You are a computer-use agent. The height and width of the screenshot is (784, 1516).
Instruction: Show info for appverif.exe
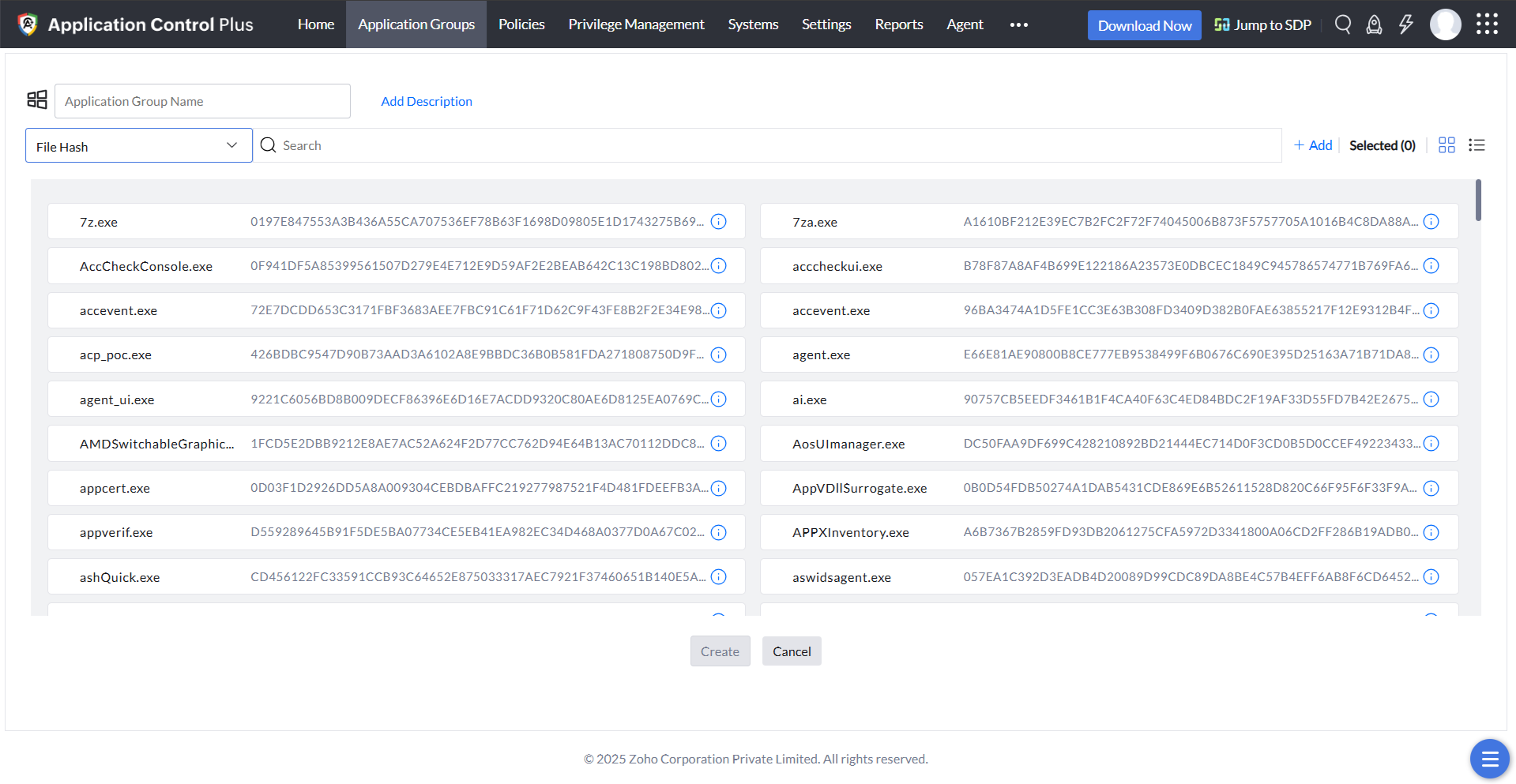(719, 532)
